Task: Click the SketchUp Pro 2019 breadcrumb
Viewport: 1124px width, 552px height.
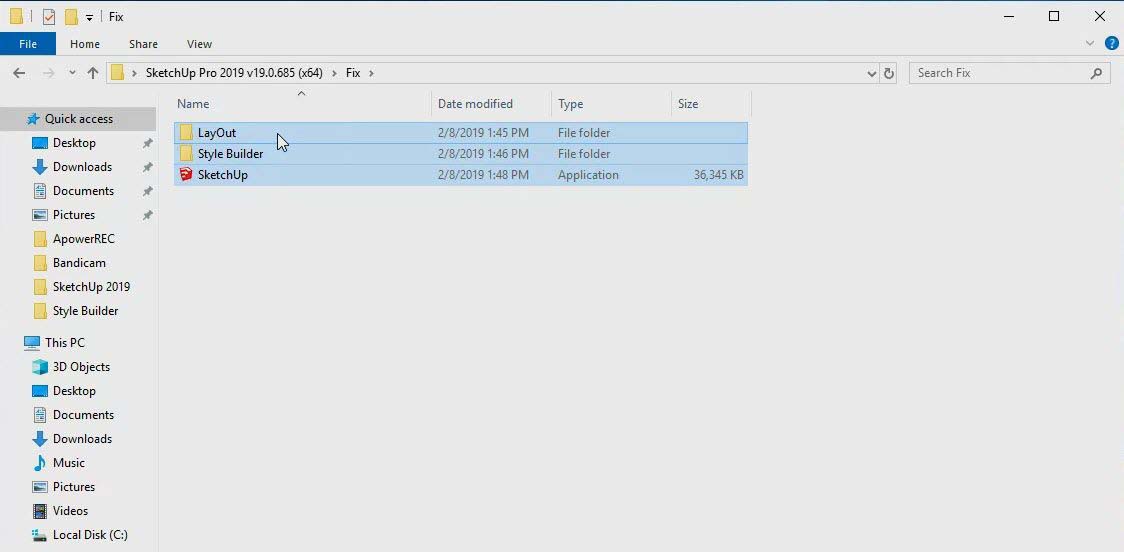Action: (234, 73)
